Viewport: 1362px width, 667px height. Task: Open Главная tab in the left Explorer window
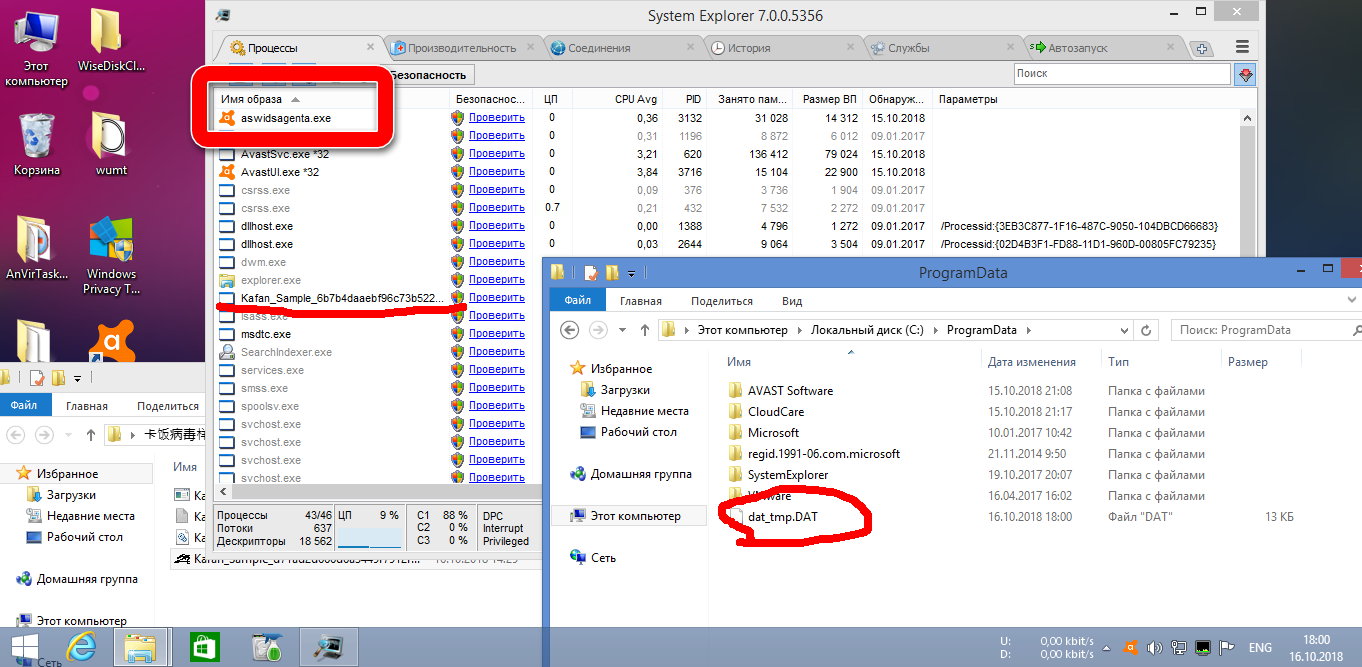(87, 406)
